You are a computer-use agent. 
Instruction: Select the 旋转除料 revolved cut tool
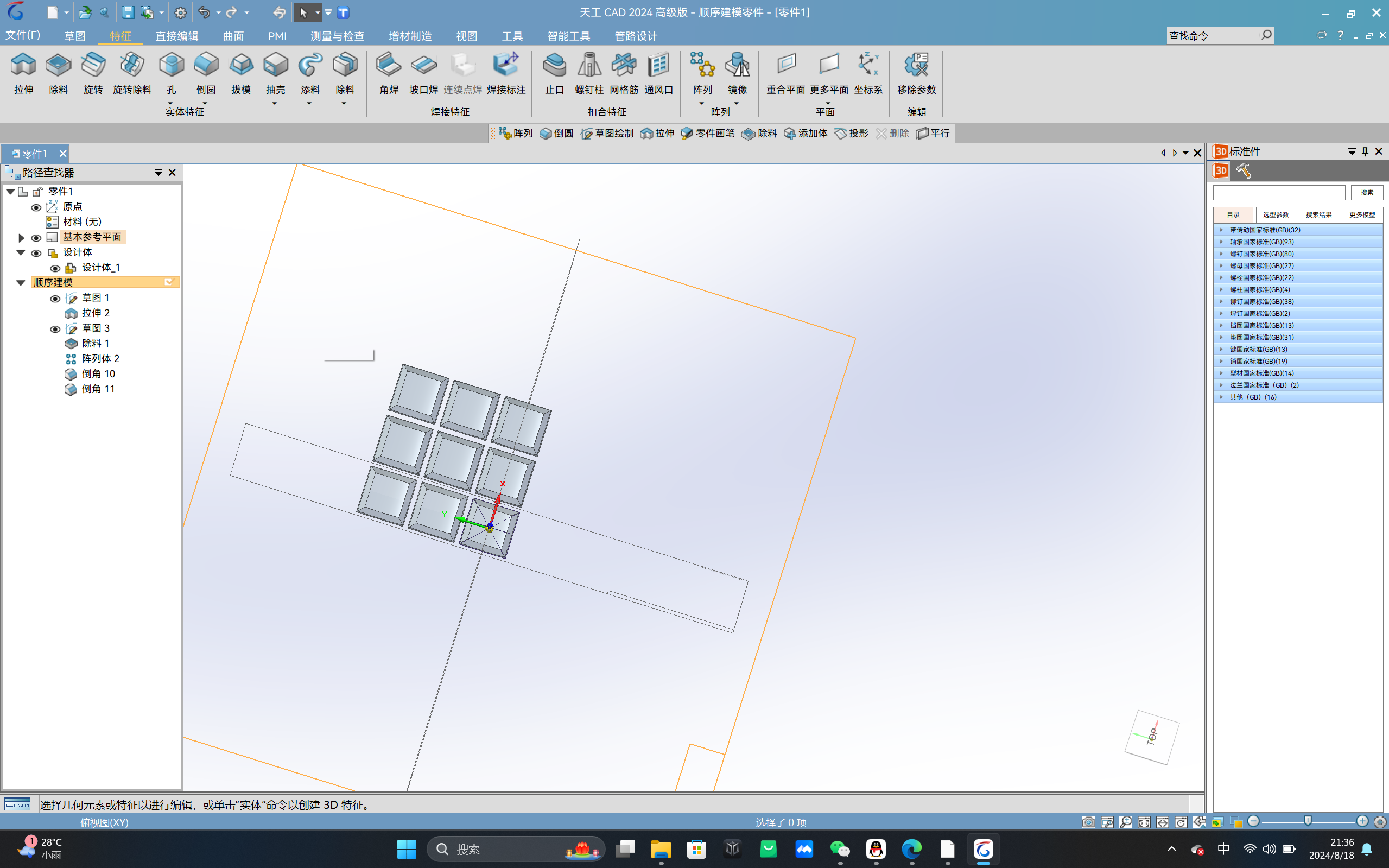[x=132, y=73]
